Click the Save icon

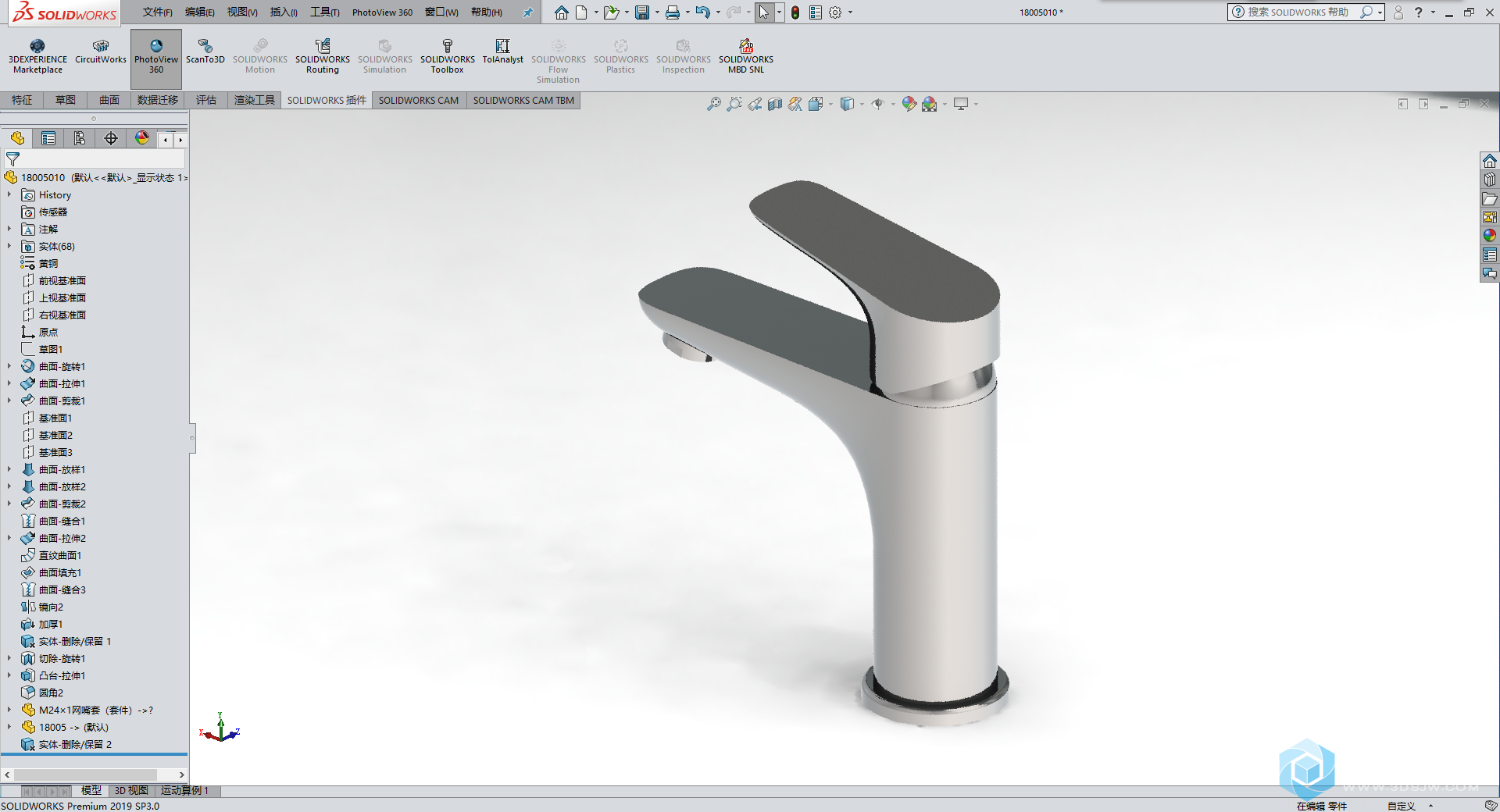click(642, 12)
